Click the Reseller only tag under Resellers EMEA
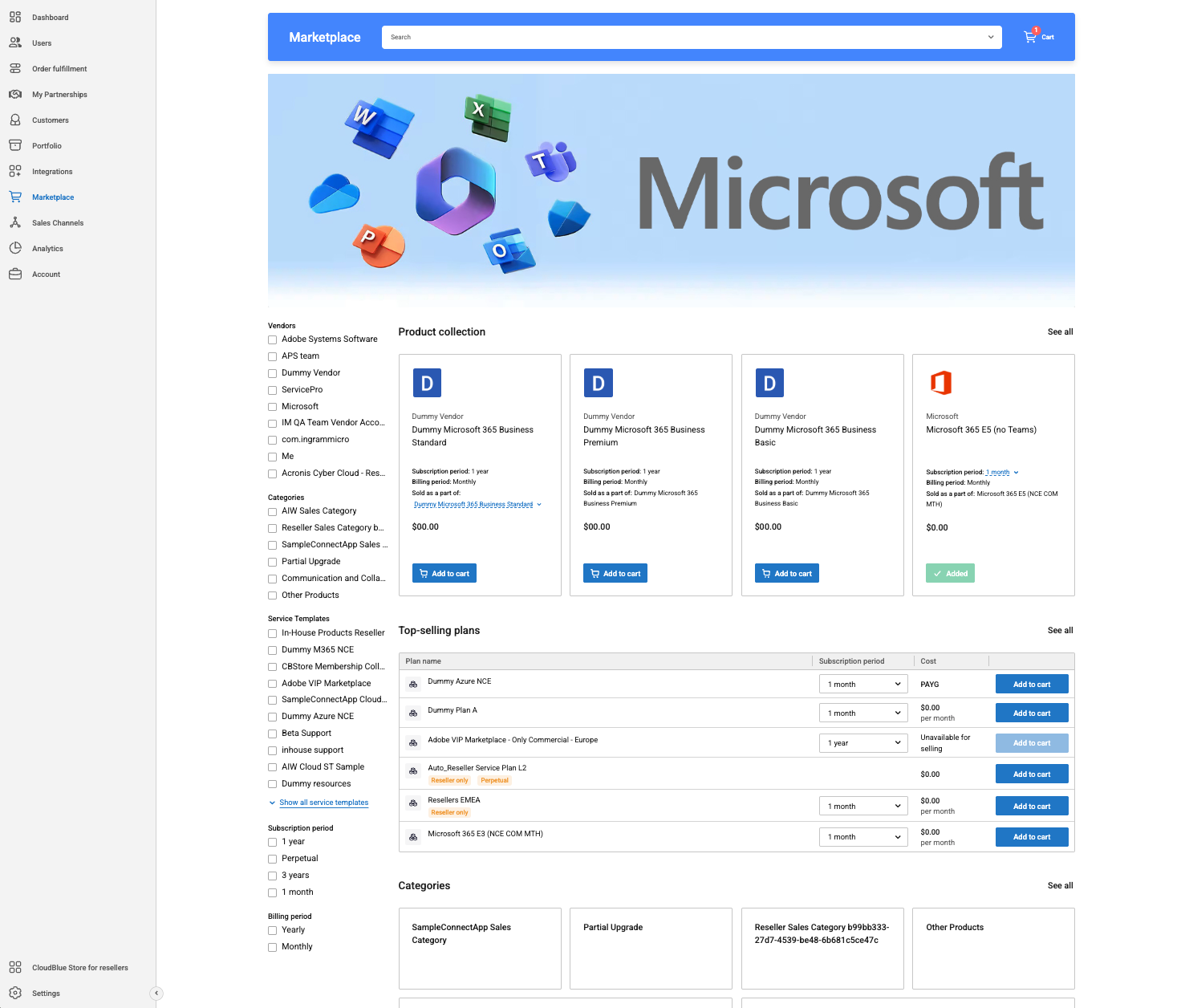This screenshot has width=1181, height=1008. coord(449,812)
